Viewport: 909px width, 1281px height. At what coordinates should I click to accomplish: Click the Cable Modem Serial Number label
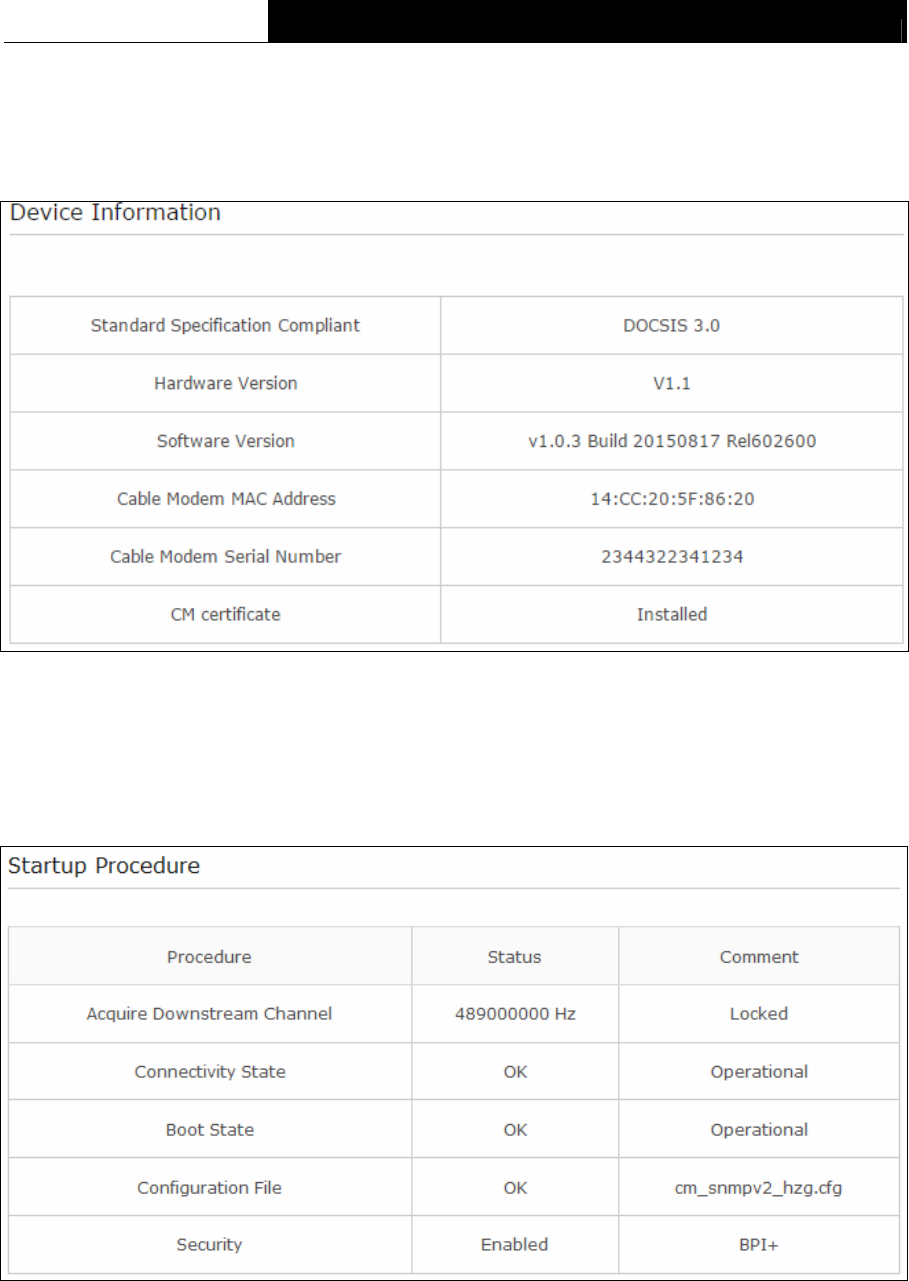(225, 557)
